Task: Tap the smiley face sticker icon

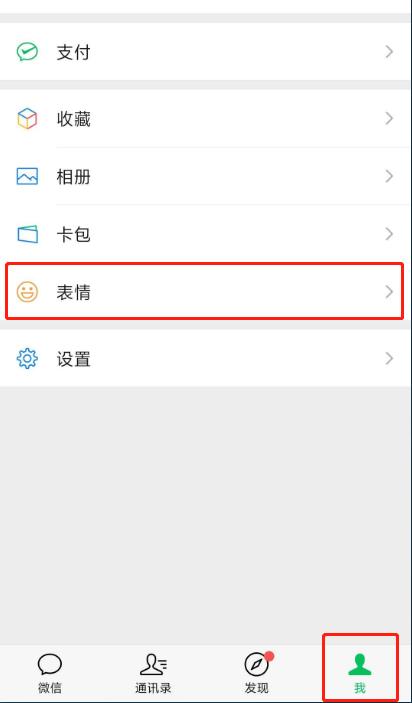Action: click(x=27, y=292)
